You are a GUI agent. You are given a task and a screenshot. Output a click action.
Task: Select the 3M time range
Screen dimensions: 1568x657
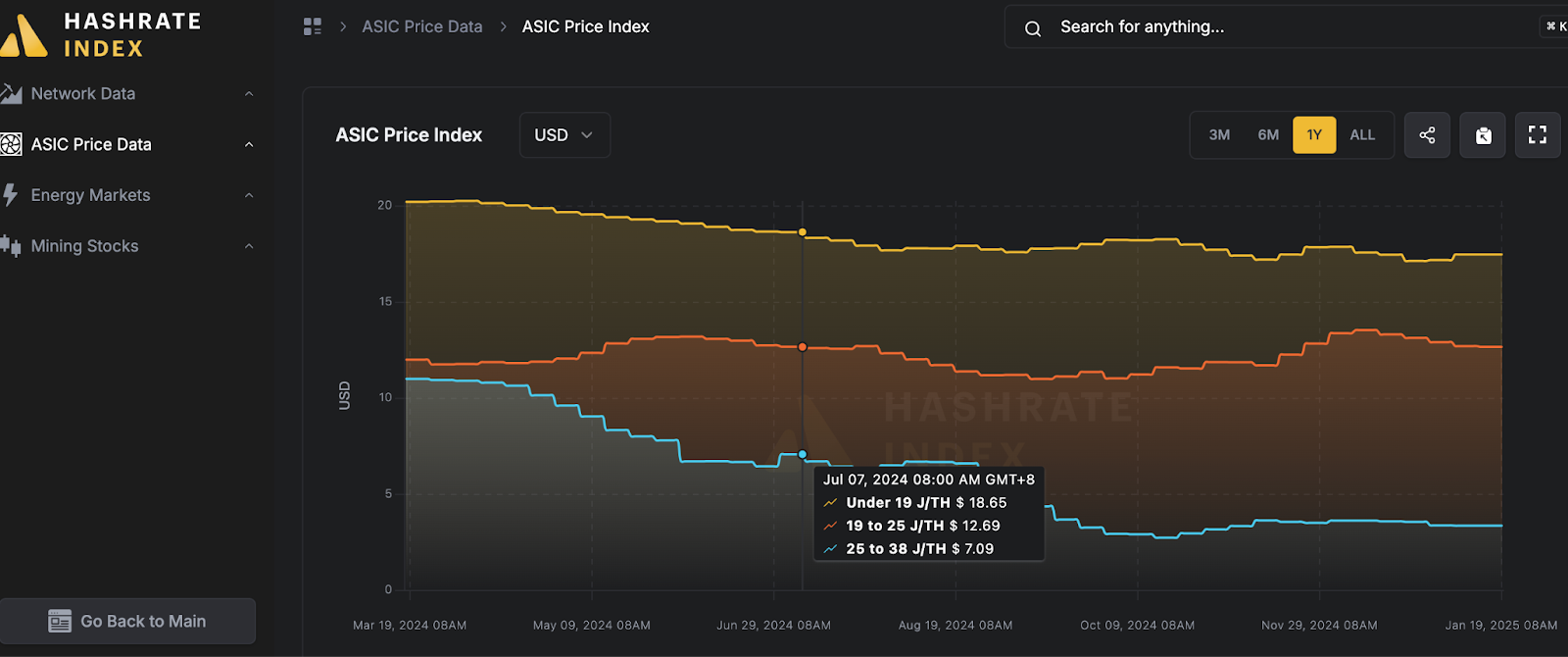[x=1219, y=135]
